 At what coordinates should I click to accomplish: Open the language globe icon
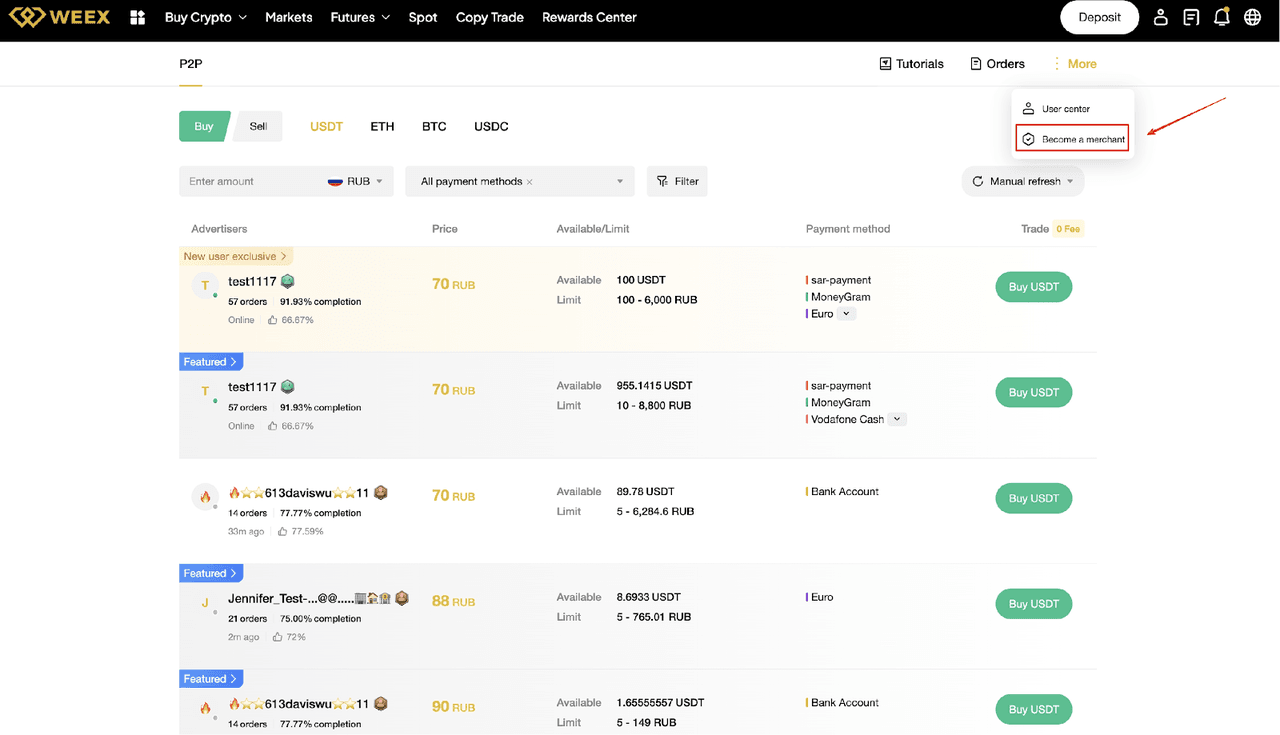[x=1252, y=17]
